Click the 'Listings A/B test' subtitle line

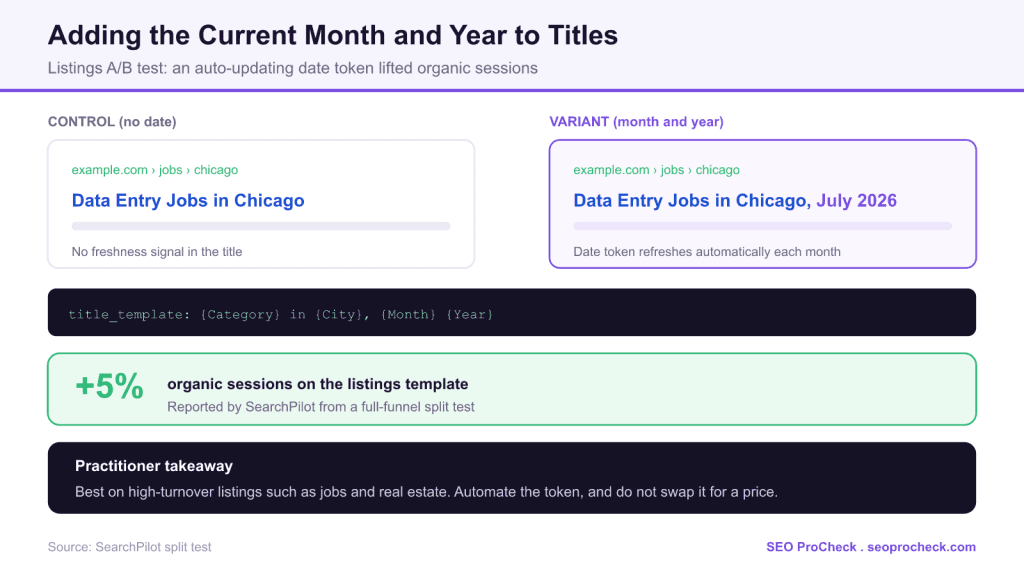click(x=293, y=68)
